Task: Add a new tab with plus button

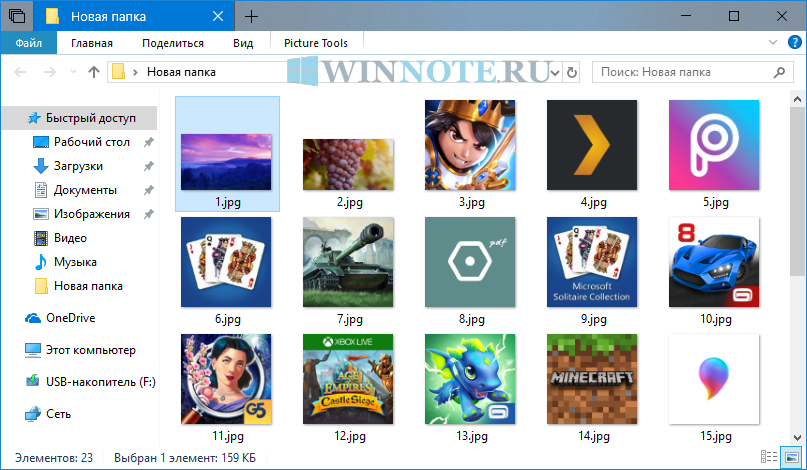Action: point(251,16)
